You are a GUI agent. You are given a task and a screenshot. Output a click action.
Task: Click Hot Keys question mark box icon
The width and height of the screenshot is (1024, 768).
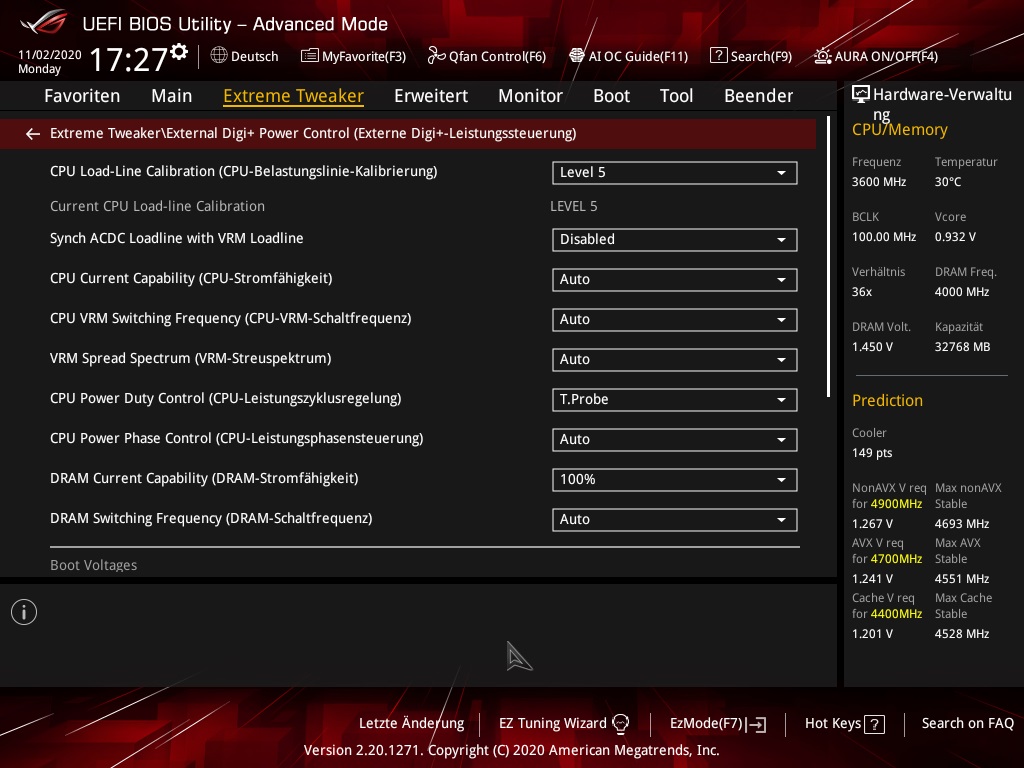coord(874,724)
